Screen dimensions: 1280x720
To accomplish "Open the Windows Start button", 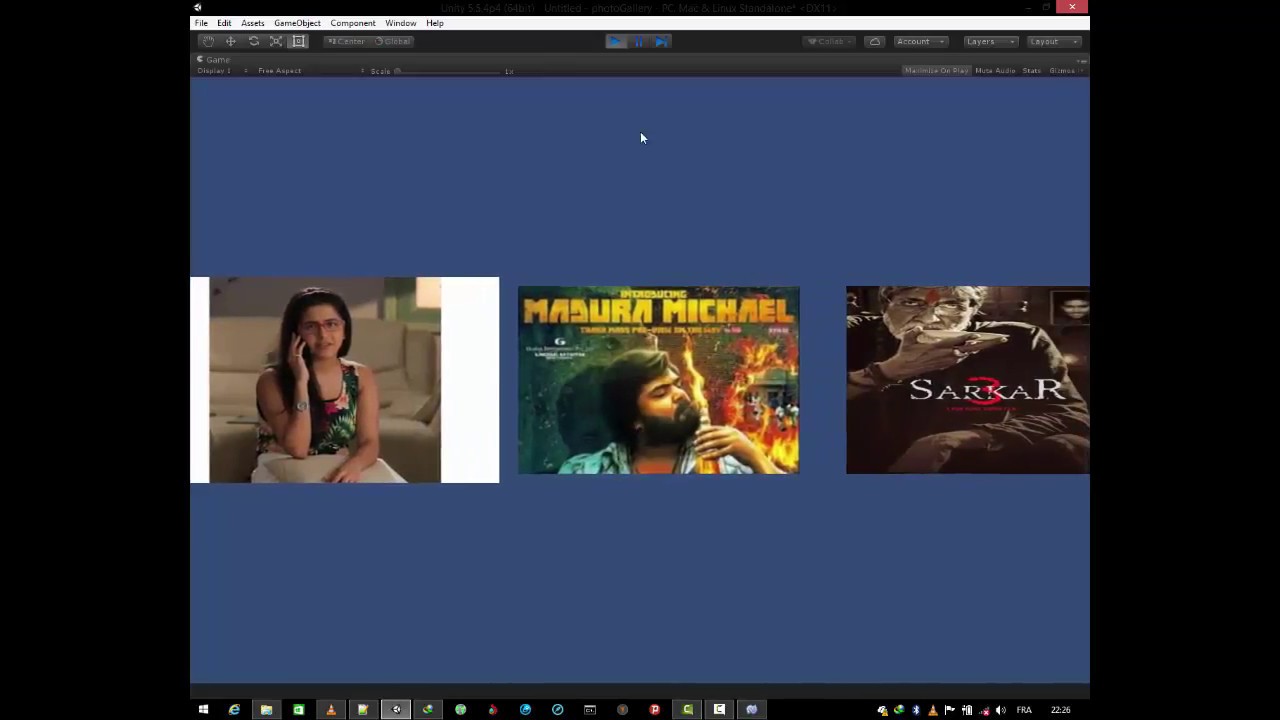I will point(203,710).
